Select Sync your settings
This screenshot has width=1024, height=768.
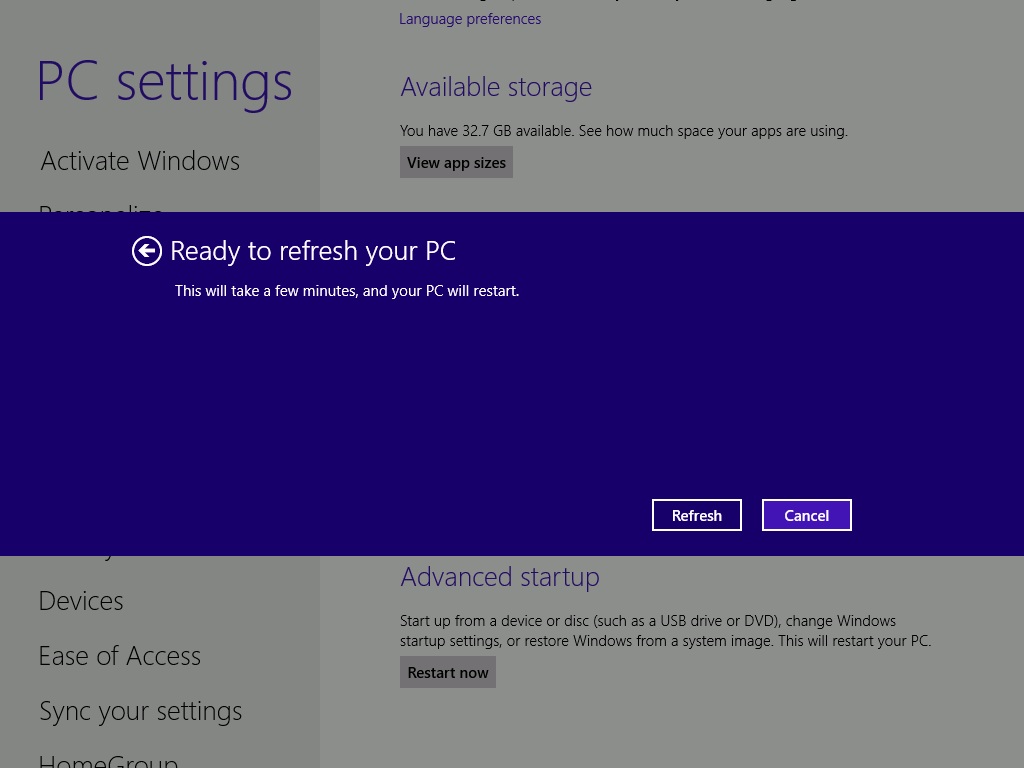(x=140, y=710)
